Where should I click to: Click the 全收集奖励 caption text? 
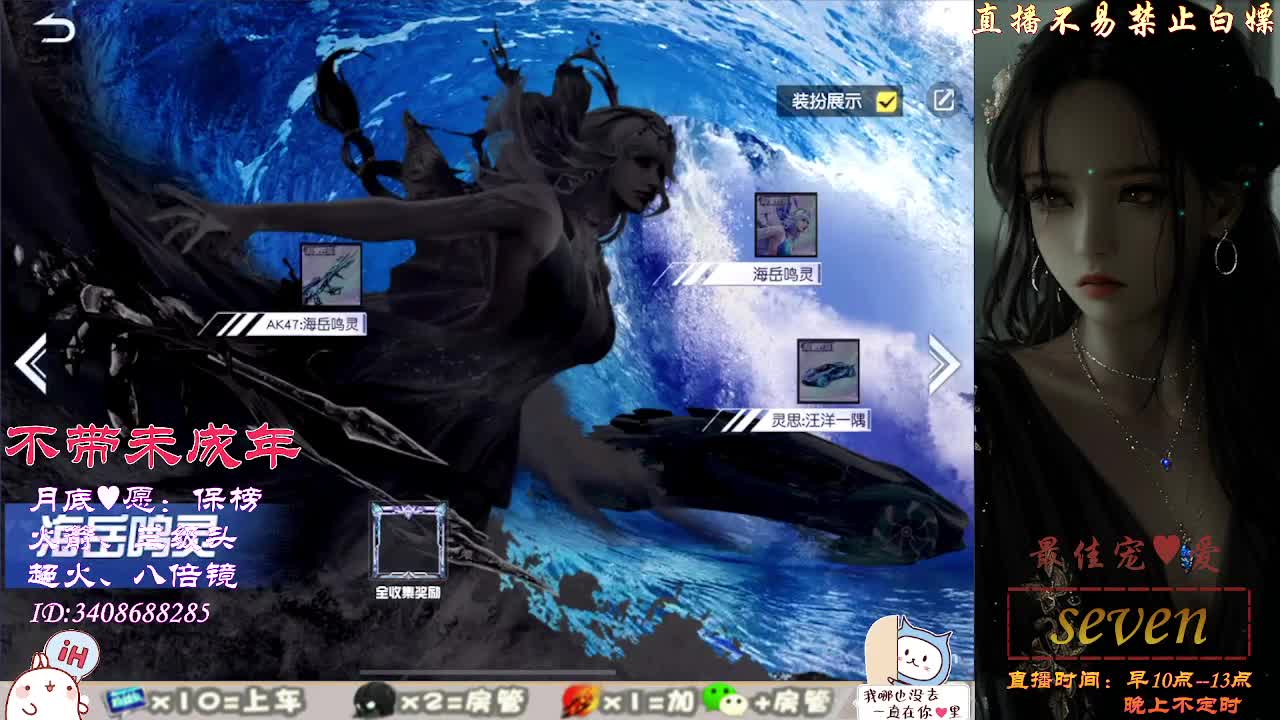(x=408, y=592)
